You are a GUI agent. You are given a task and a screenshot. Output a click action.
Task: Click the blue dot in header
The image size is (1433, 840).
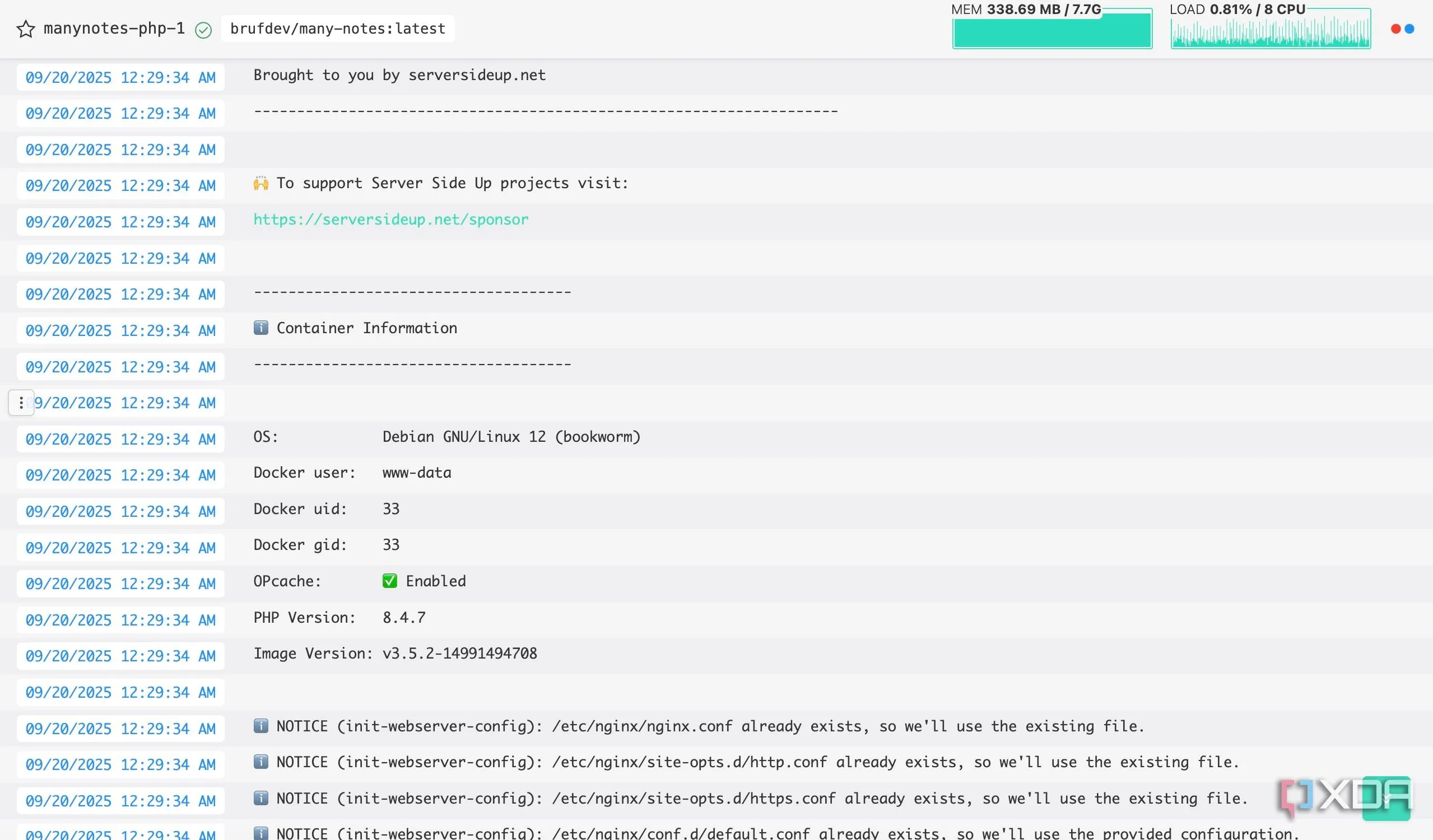click(1409, 29)
